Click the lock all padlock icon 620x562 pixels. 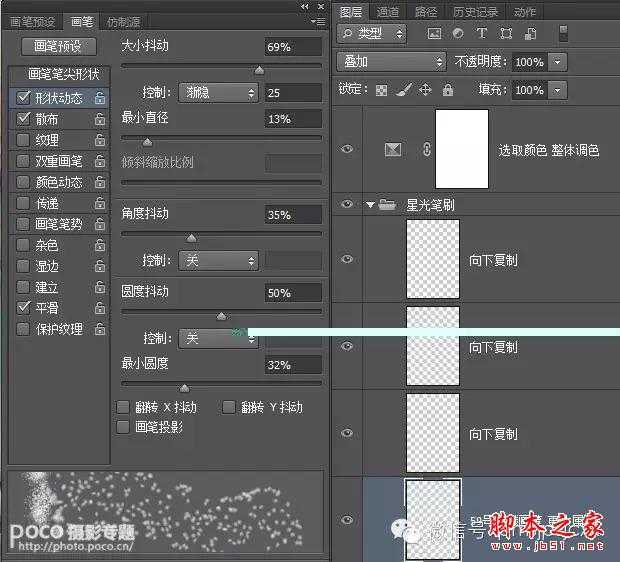coord(448,90)
